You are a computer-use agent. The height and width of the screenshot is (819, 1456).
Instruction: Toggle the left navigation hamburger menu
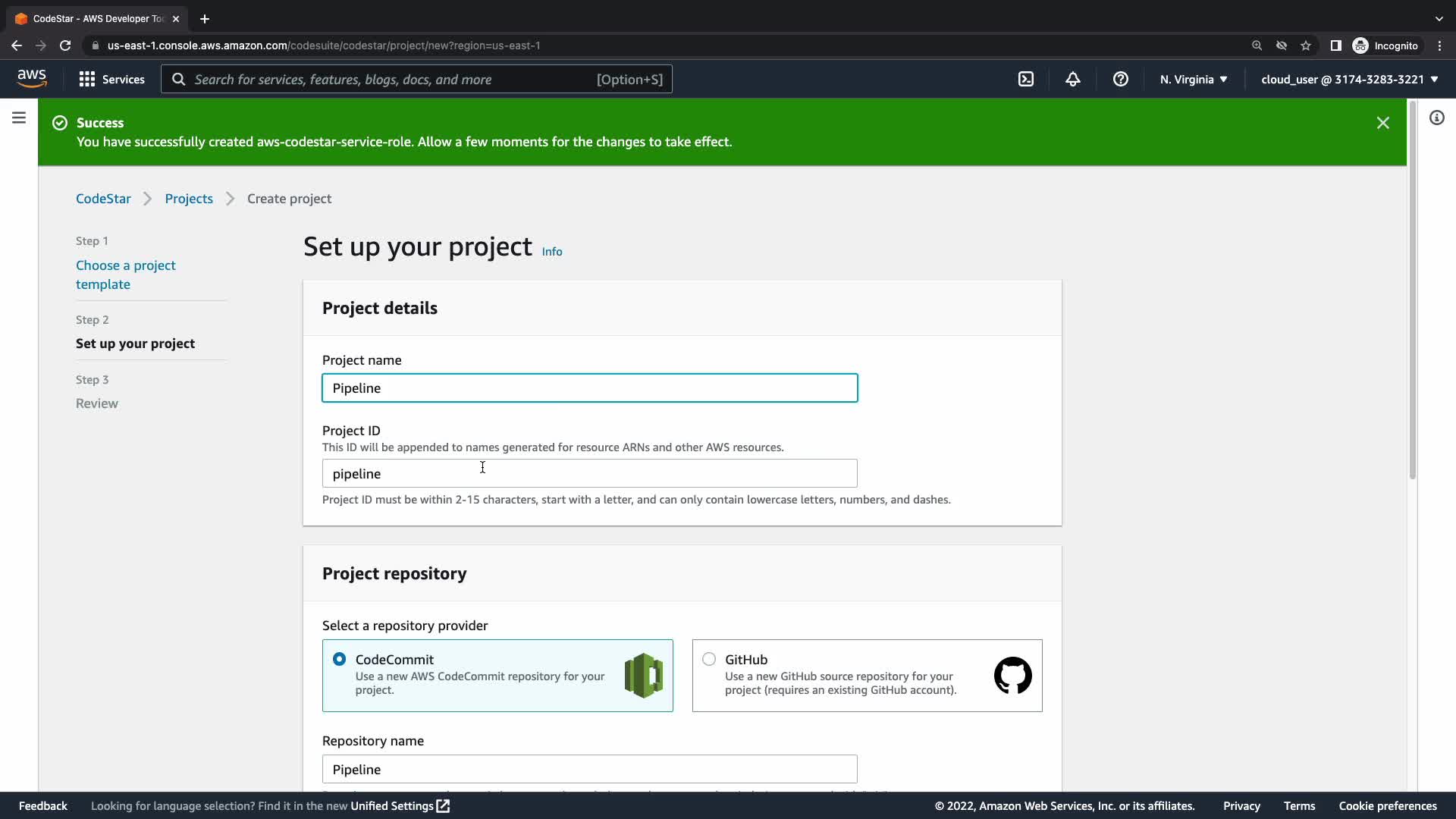click(x=19, y=118)
